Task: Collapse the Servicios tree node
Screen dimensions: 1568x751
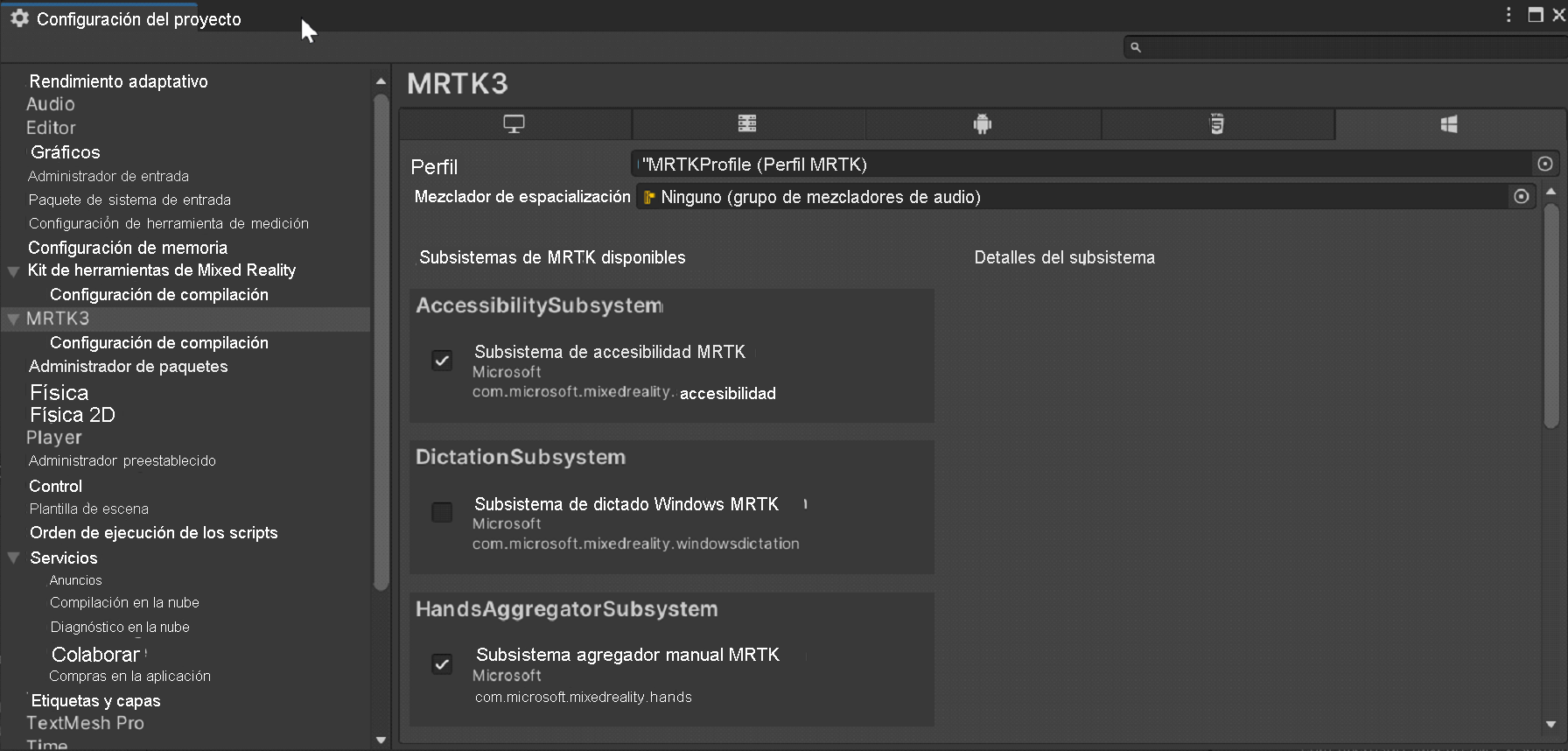Action: tap(13, 558)
